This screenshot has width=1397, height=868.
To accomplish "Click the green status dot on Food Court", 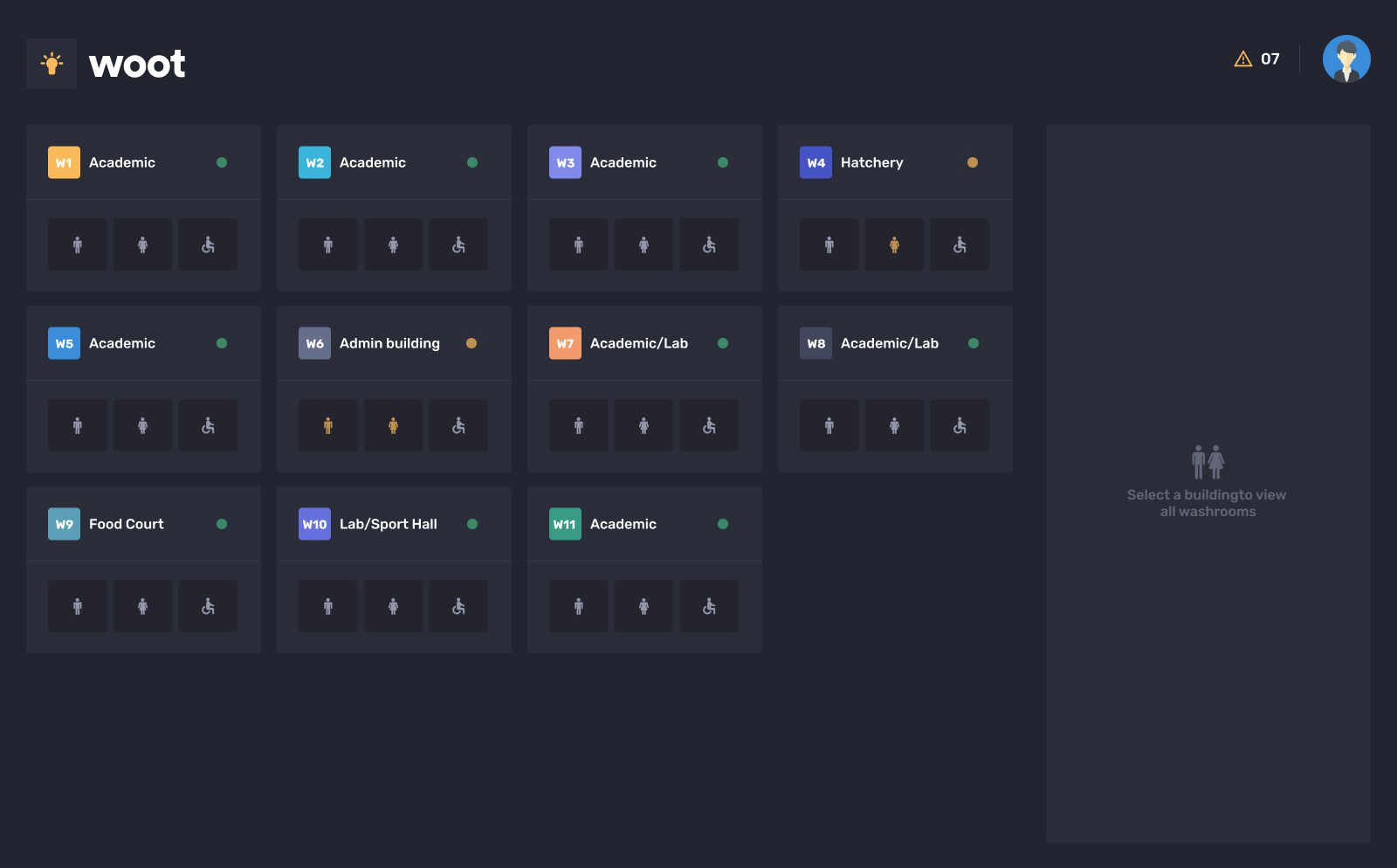I will point(222,524).
